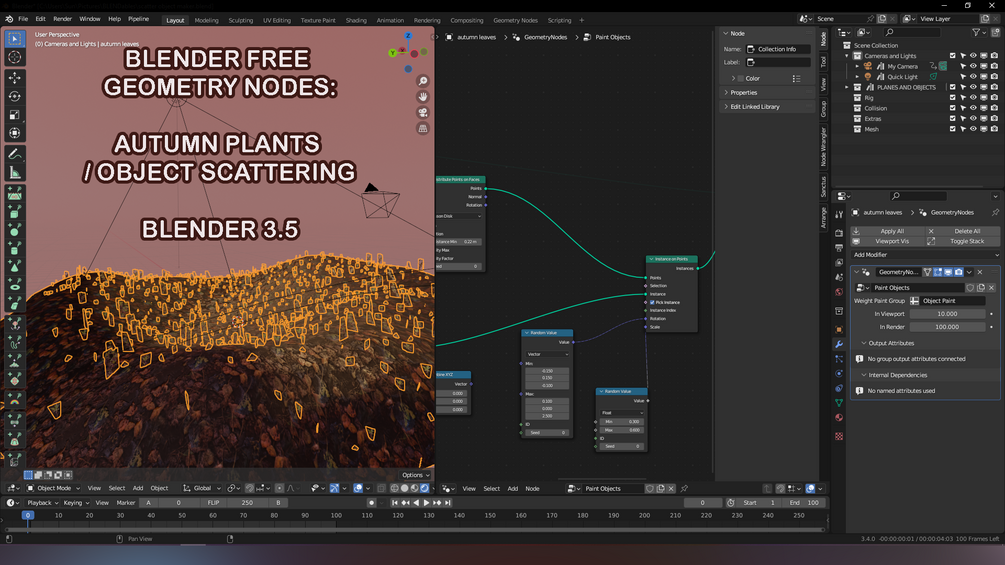Open the Tool properties tab icon
The width and height of the screenshot is (1005, 565).
(839, 215)
